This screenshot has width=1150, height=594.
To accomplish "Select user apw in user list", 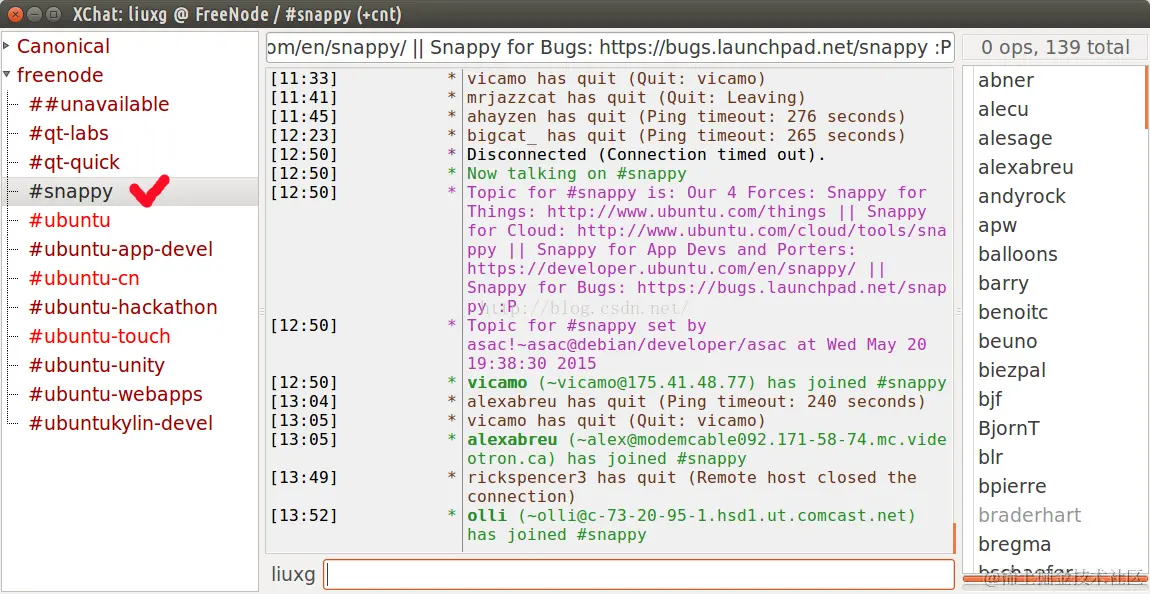I will point(997,225).
